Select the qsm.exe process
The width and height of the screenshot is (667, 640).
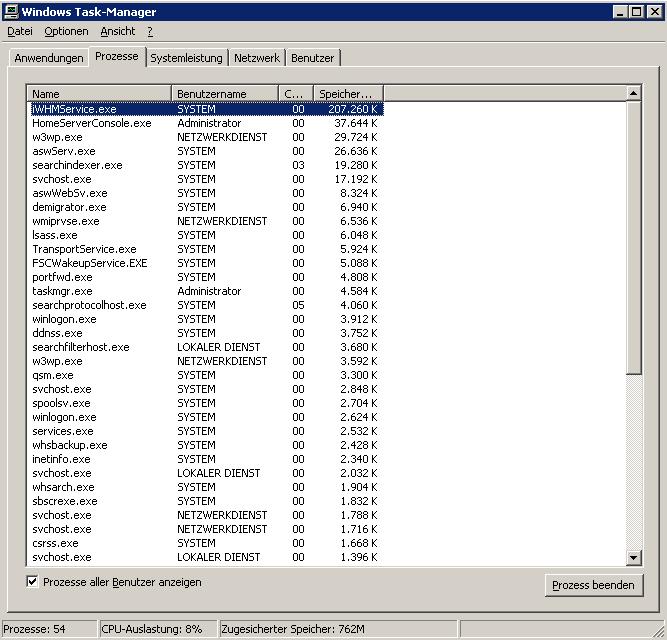[205, 375]
